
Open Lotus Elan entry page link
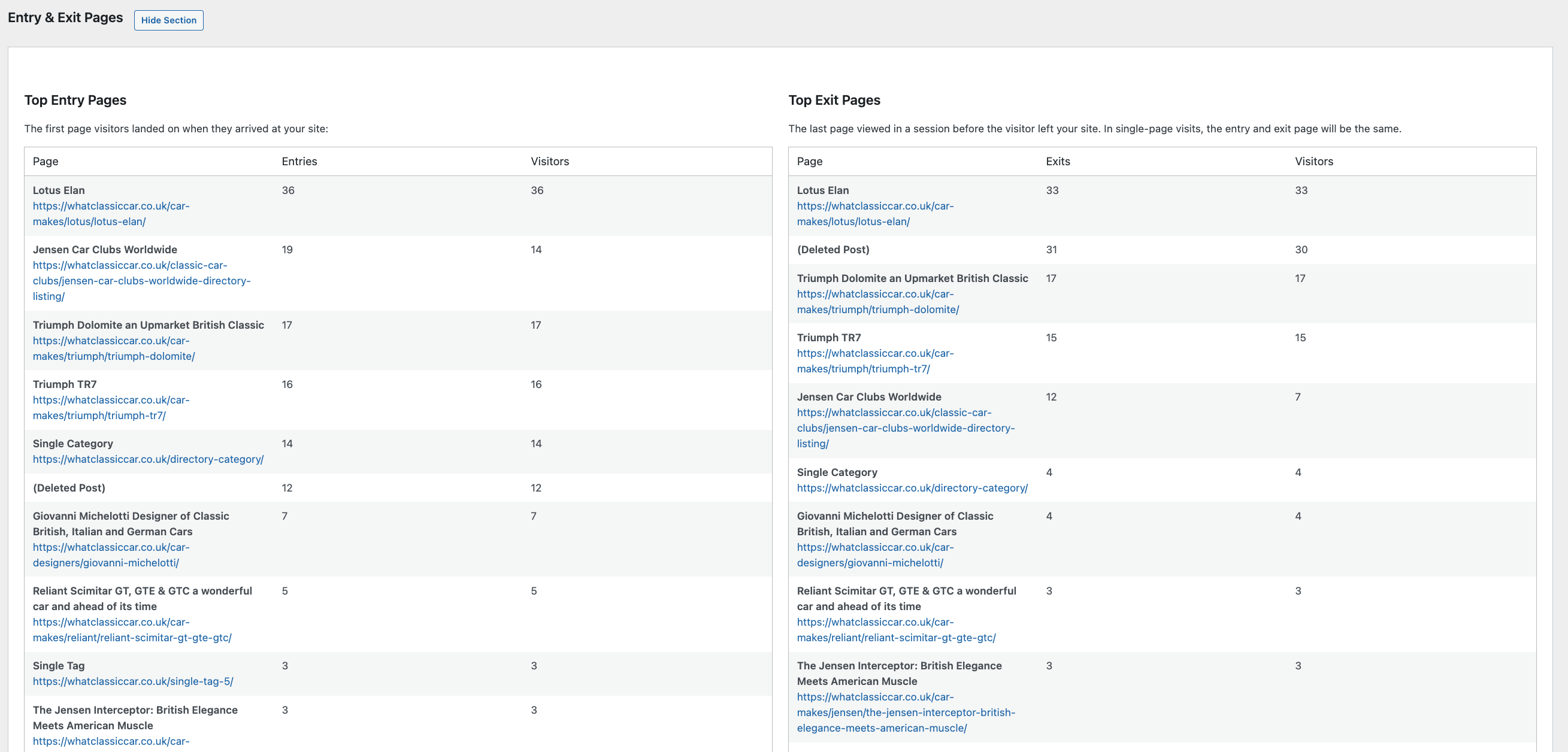coord(111,206)
